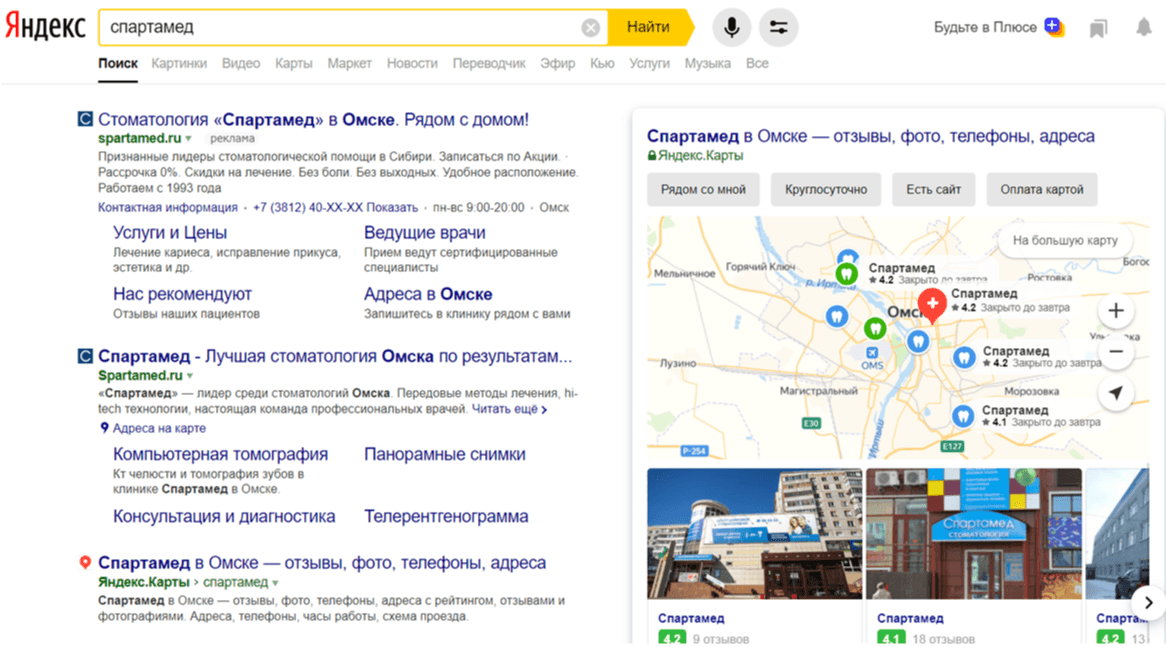Clear the search field with the X icon
Viewport: 1166px width, 647px height.
[x=590, y=28]
